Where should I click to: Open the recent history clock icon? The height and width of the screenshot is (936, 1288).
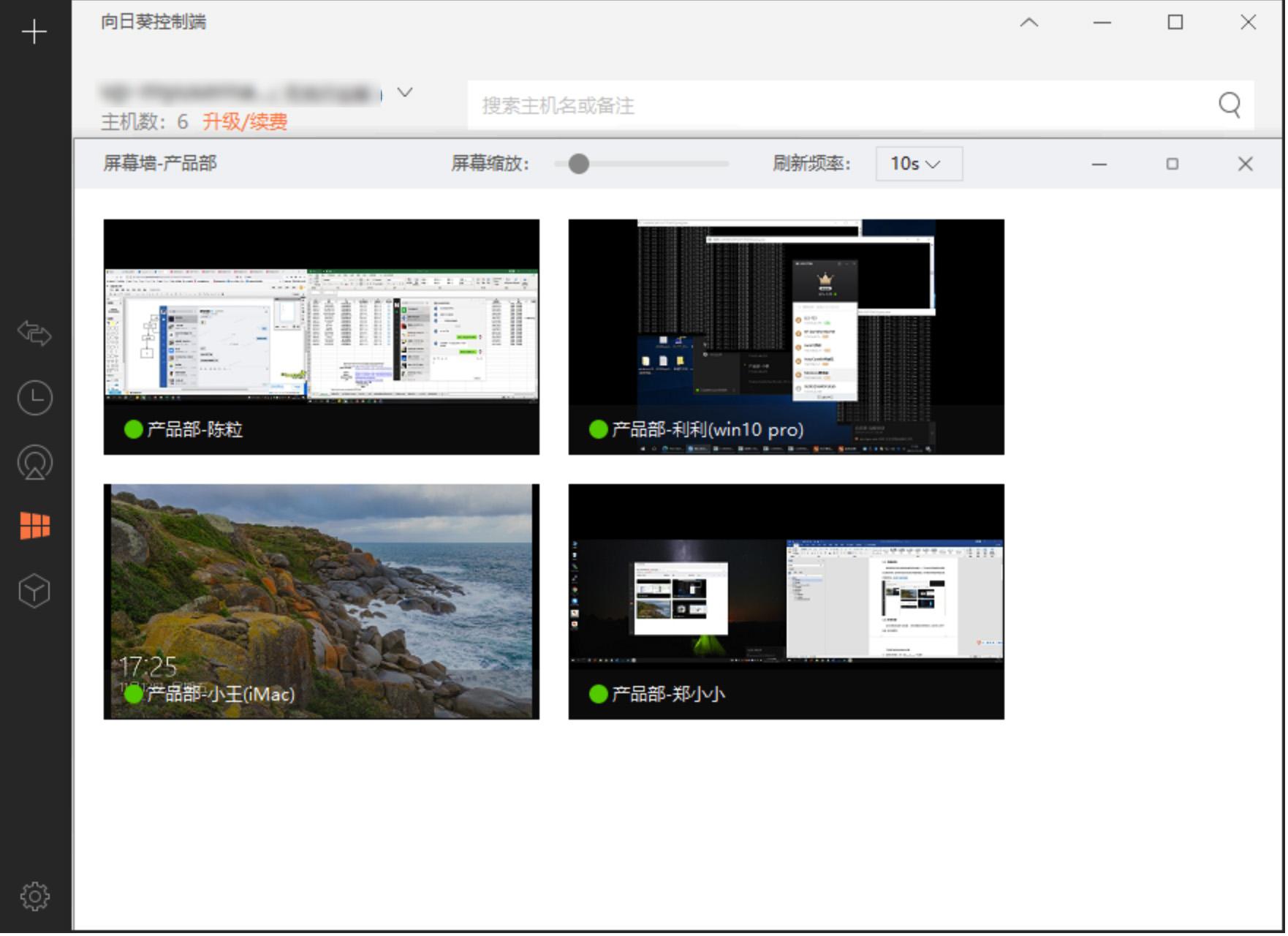click(x=34, y=399)
